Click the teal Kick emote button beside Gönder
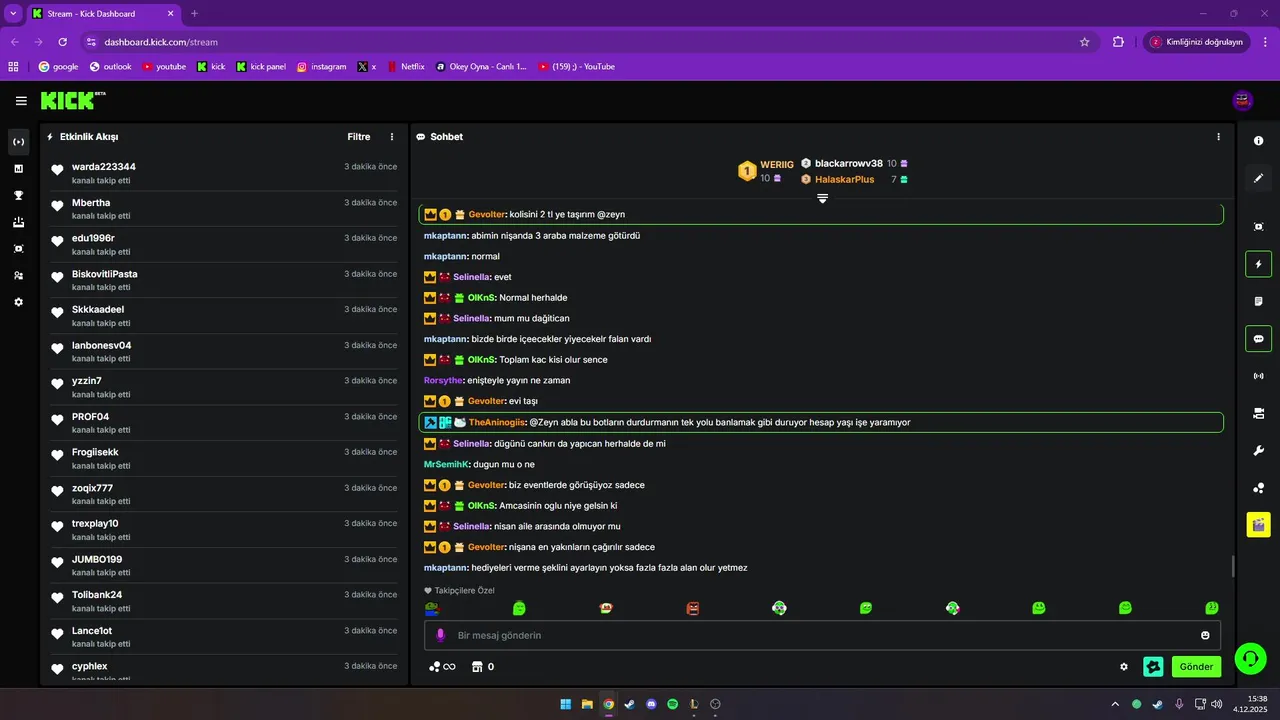Image resolution: width=1280 pixels, height=720 pixels. (1153, 667)
